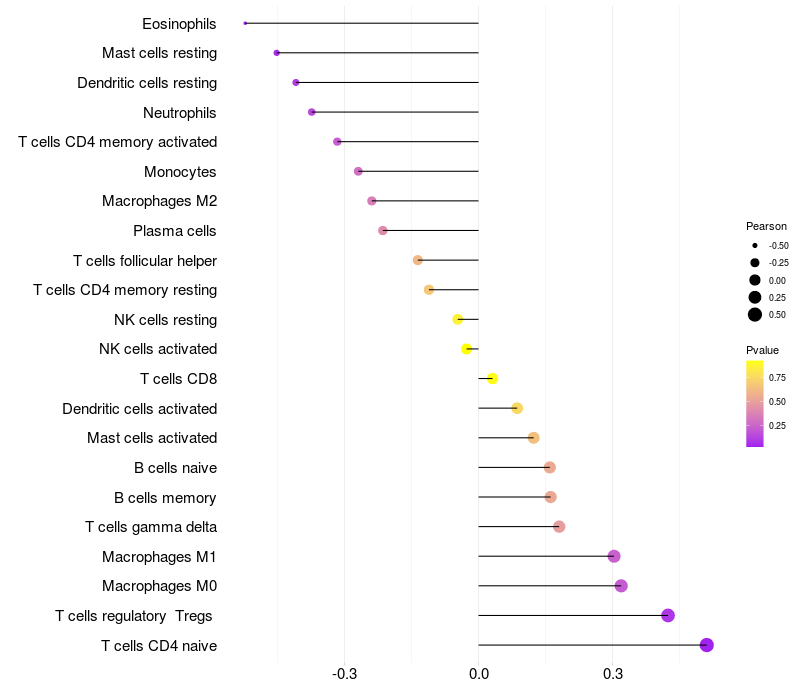Click the Pearson legend title
Screen dimensions: 800x700
[x=766, y=226]
